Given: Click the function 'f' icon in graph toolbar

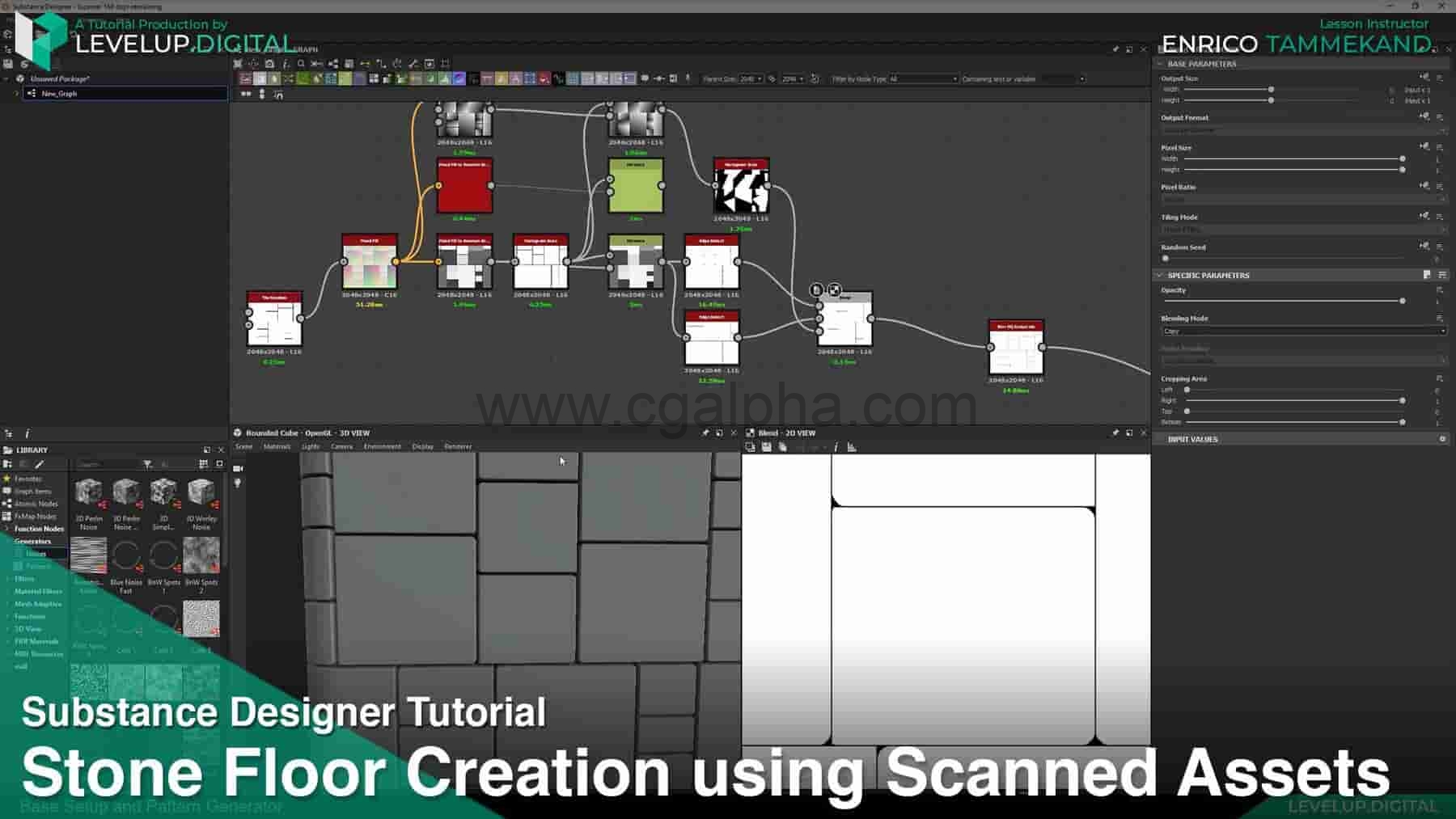Looking at the screenshot, I should tap(286, 63).
